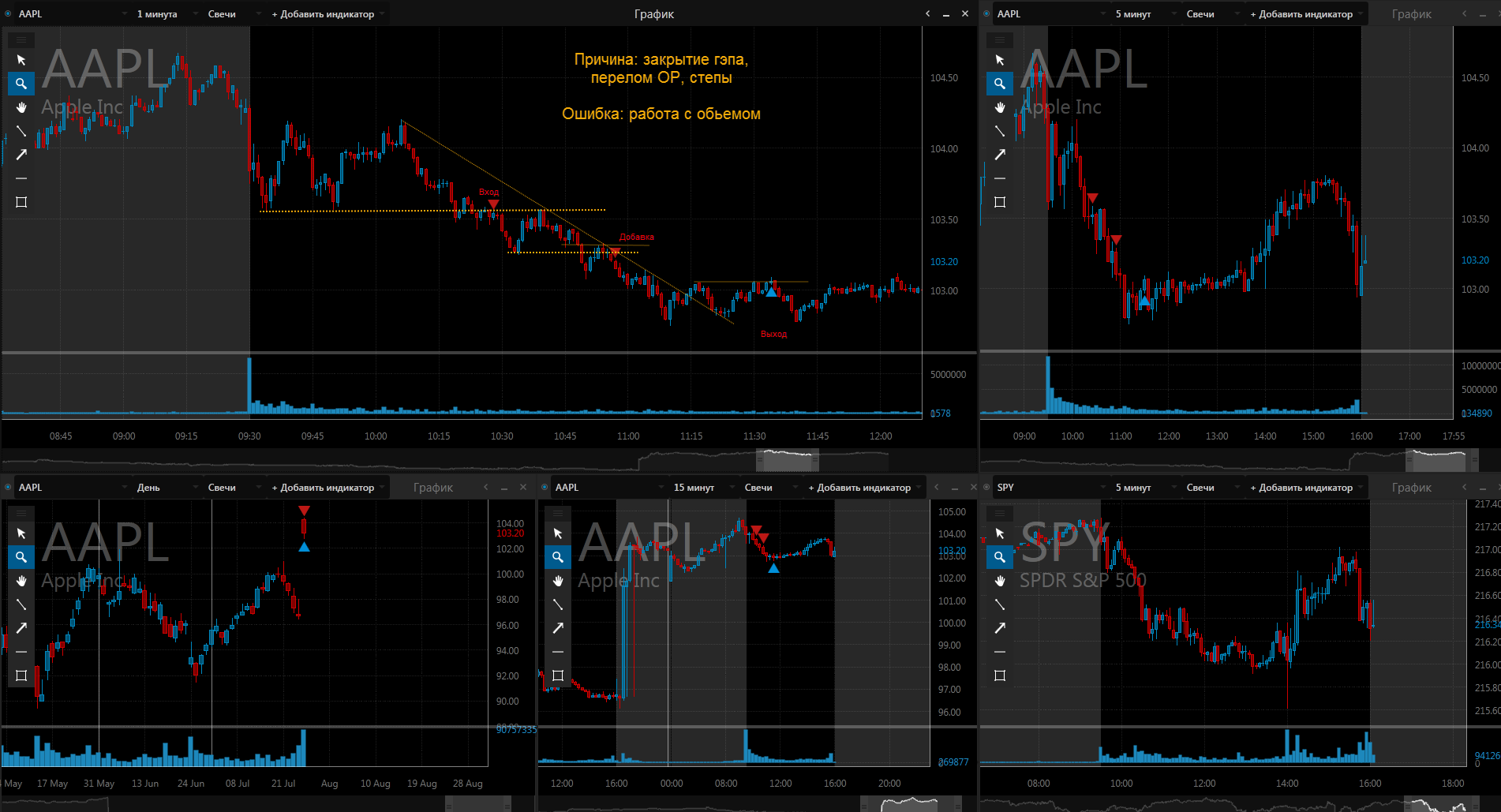Select the cursor tool in top-right AAPL 5-minute chart
The image size is (1501, 812).
1000,60
